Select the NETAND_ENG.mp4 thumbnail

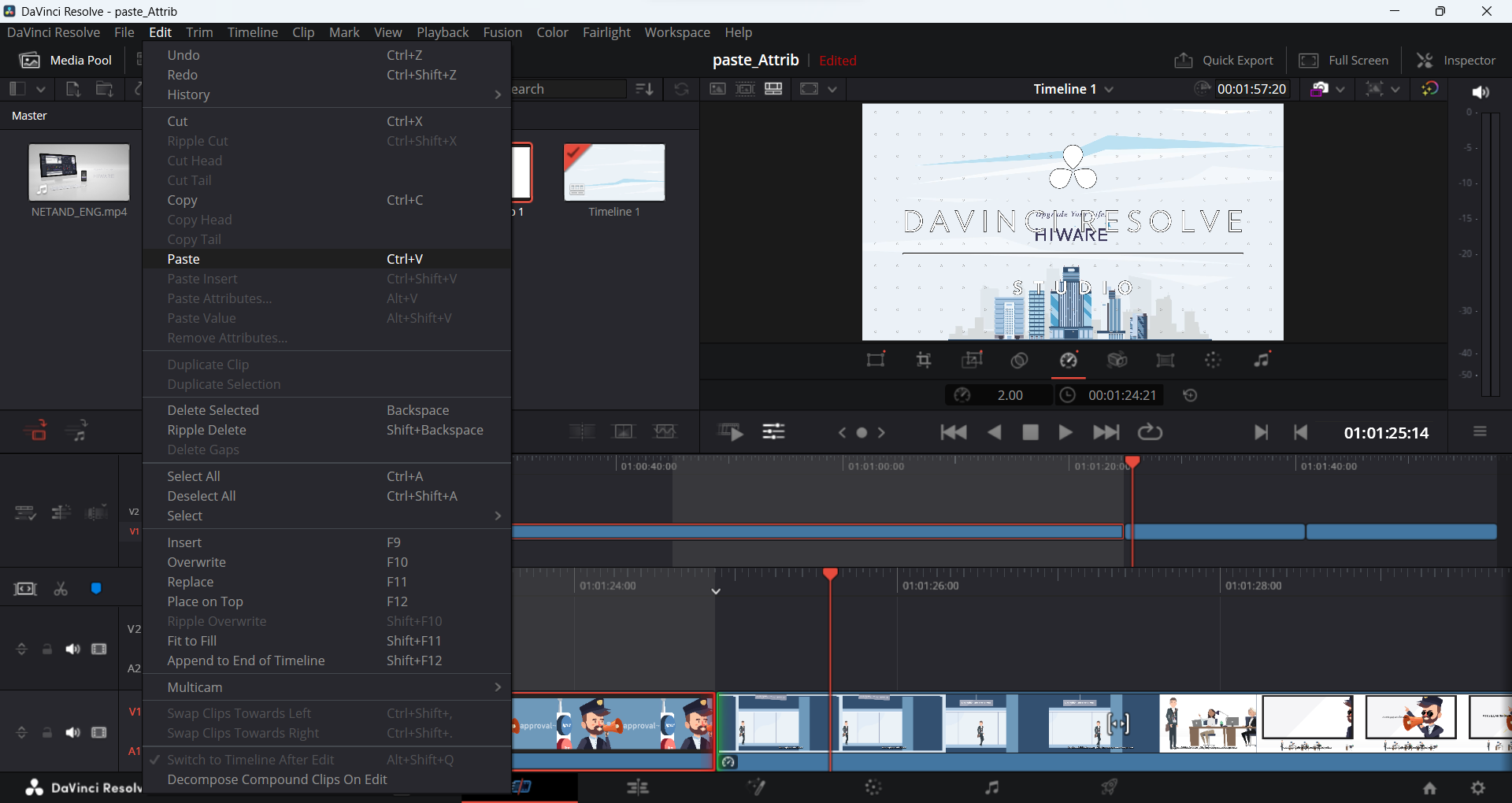[79, 172]
